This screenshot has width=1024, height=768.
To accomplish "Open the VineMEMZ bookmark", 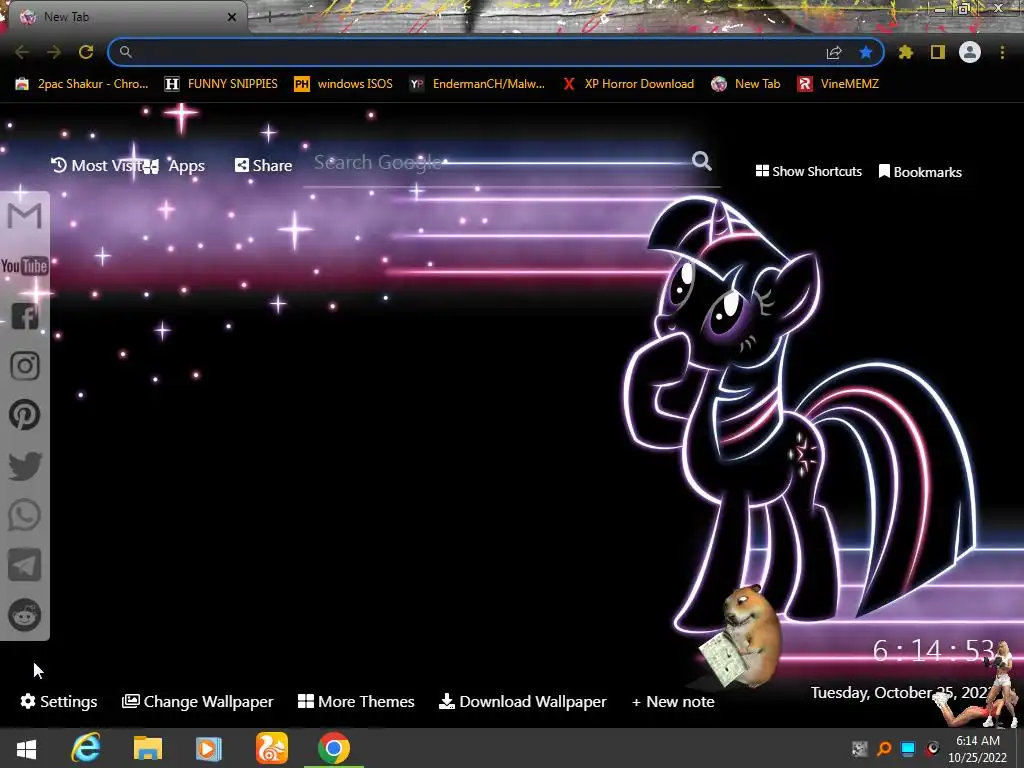I will pyautogui.click(x=838, y=84).
